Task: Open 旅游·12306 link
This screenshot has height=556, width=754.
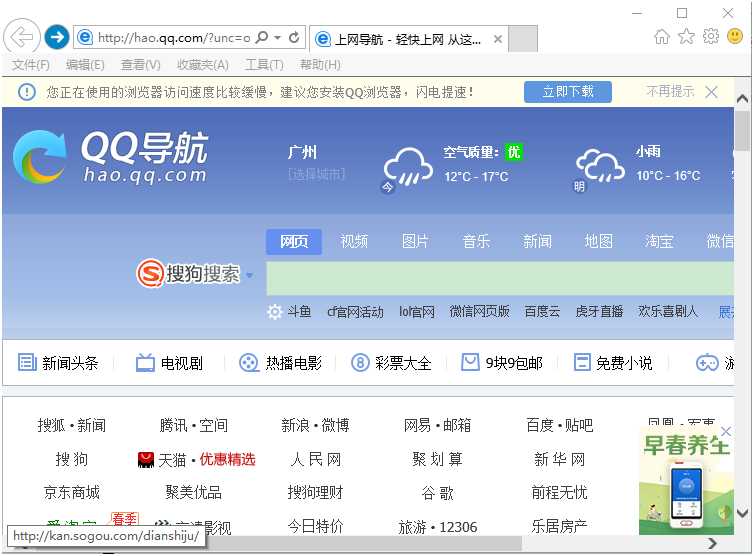Action: coord(438,527)
